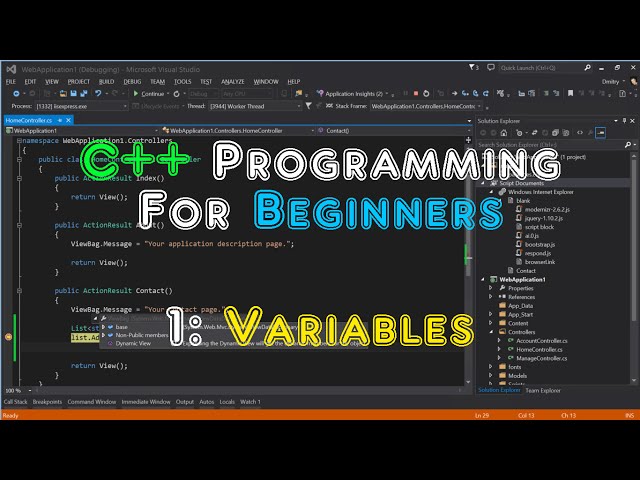Open the ANALYZE menu

pyautogui.click(x=233, y=82)
